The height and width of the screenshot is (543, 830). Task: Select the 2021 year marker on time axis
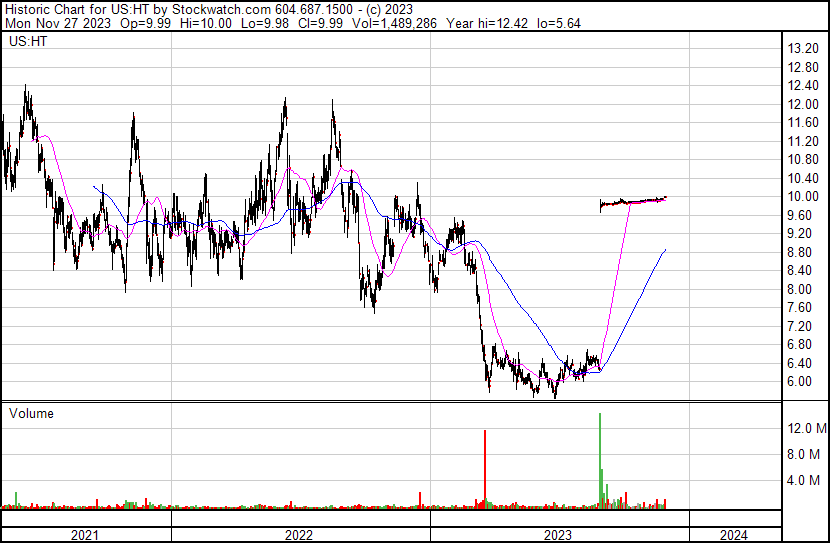[85, 535]
